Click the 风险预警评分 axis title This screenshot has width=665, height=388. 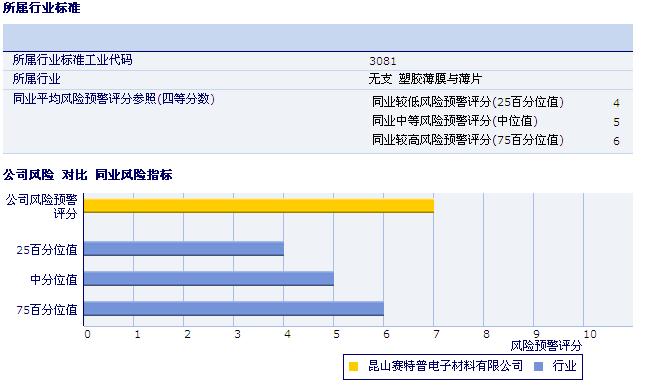coord(546,346)
